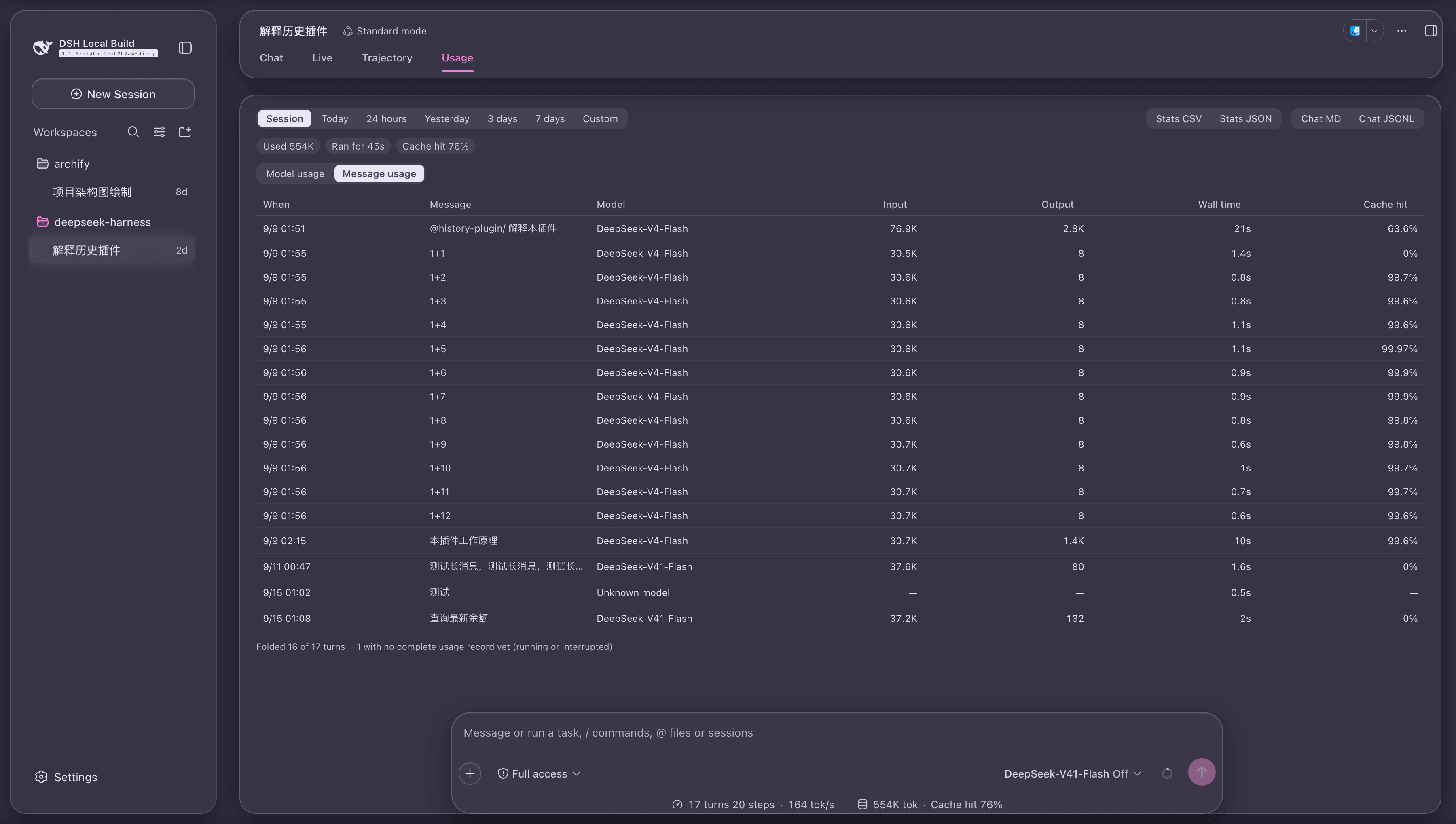The image size is (1456, 824).
Task: Click the circular spinner icon
Action: (1167, 773)
